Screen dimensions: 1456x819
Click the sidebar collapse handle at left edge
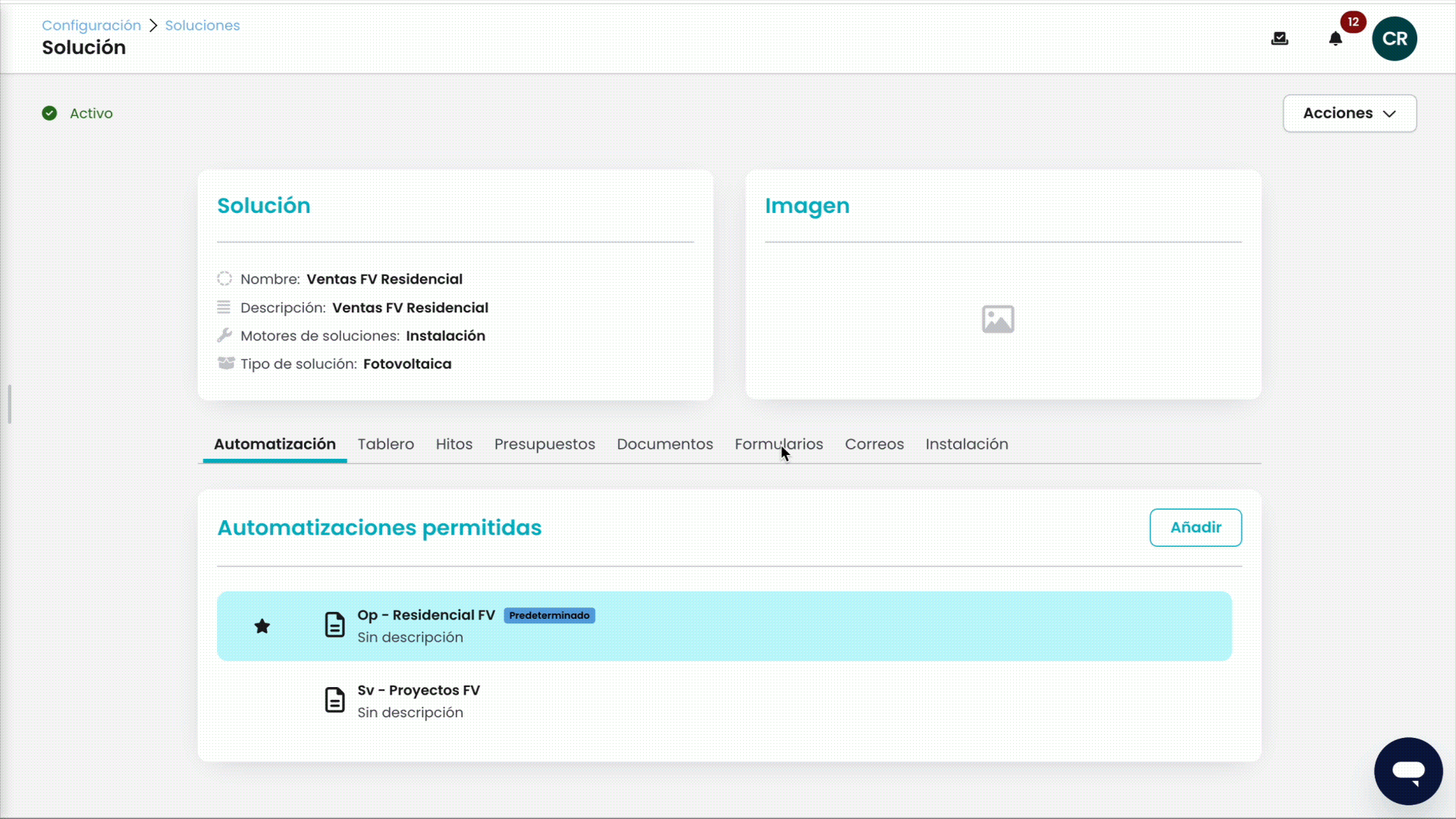coord(9,404)
